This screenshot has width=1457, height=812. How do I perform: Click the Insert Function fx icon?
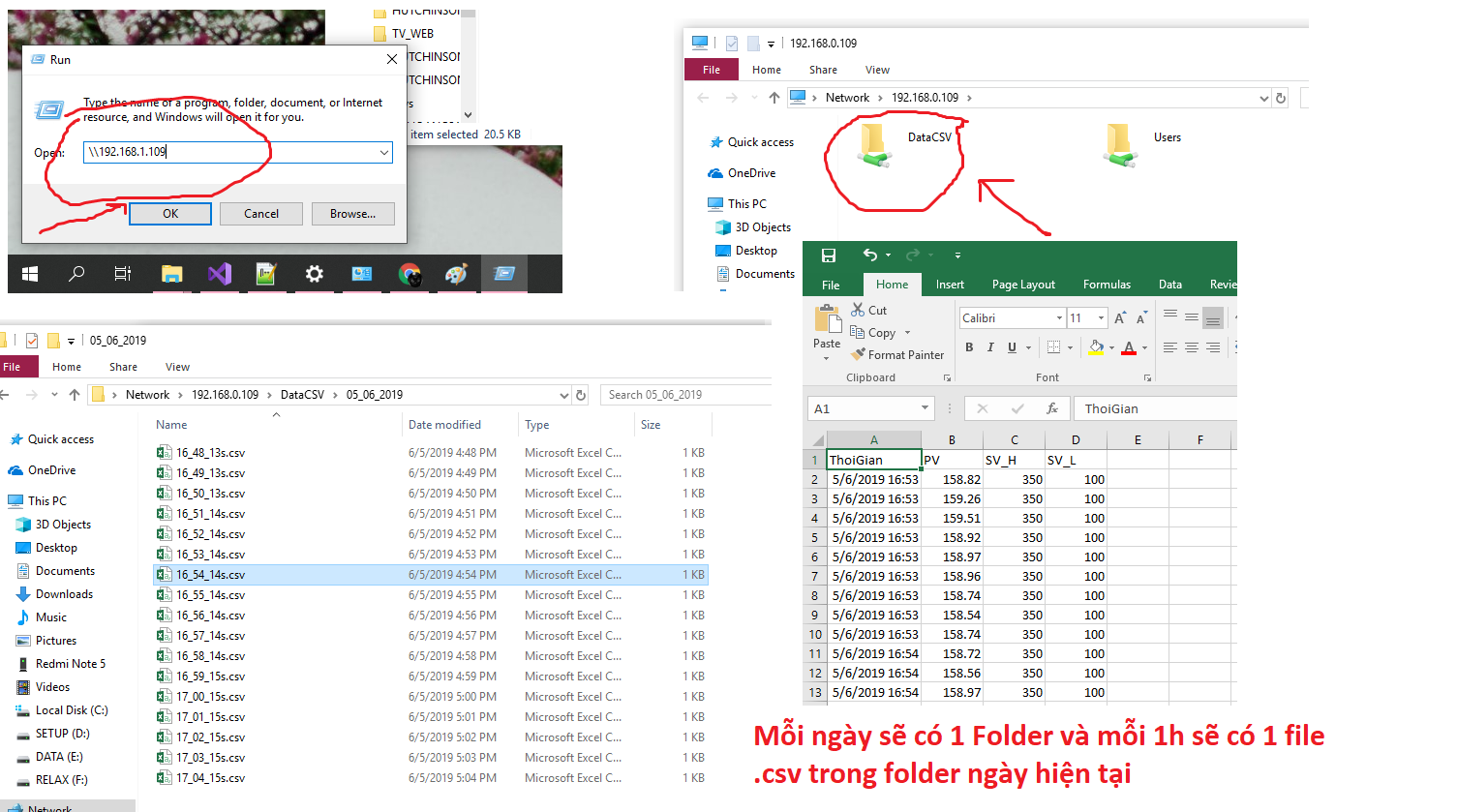pyautogui.click(x=1052, y=409)
